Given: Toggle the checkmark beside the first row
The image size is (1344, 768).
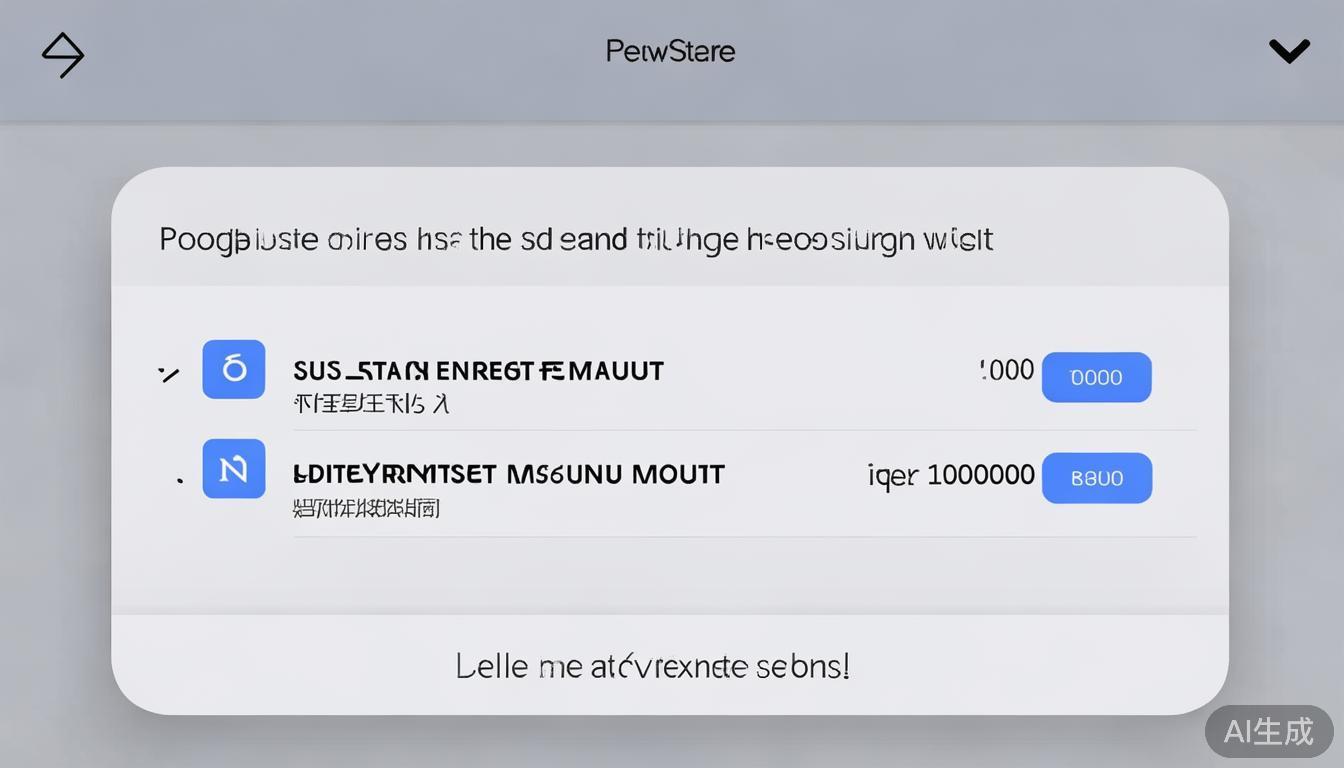Looking at the screenshot, I should [169, 374].
